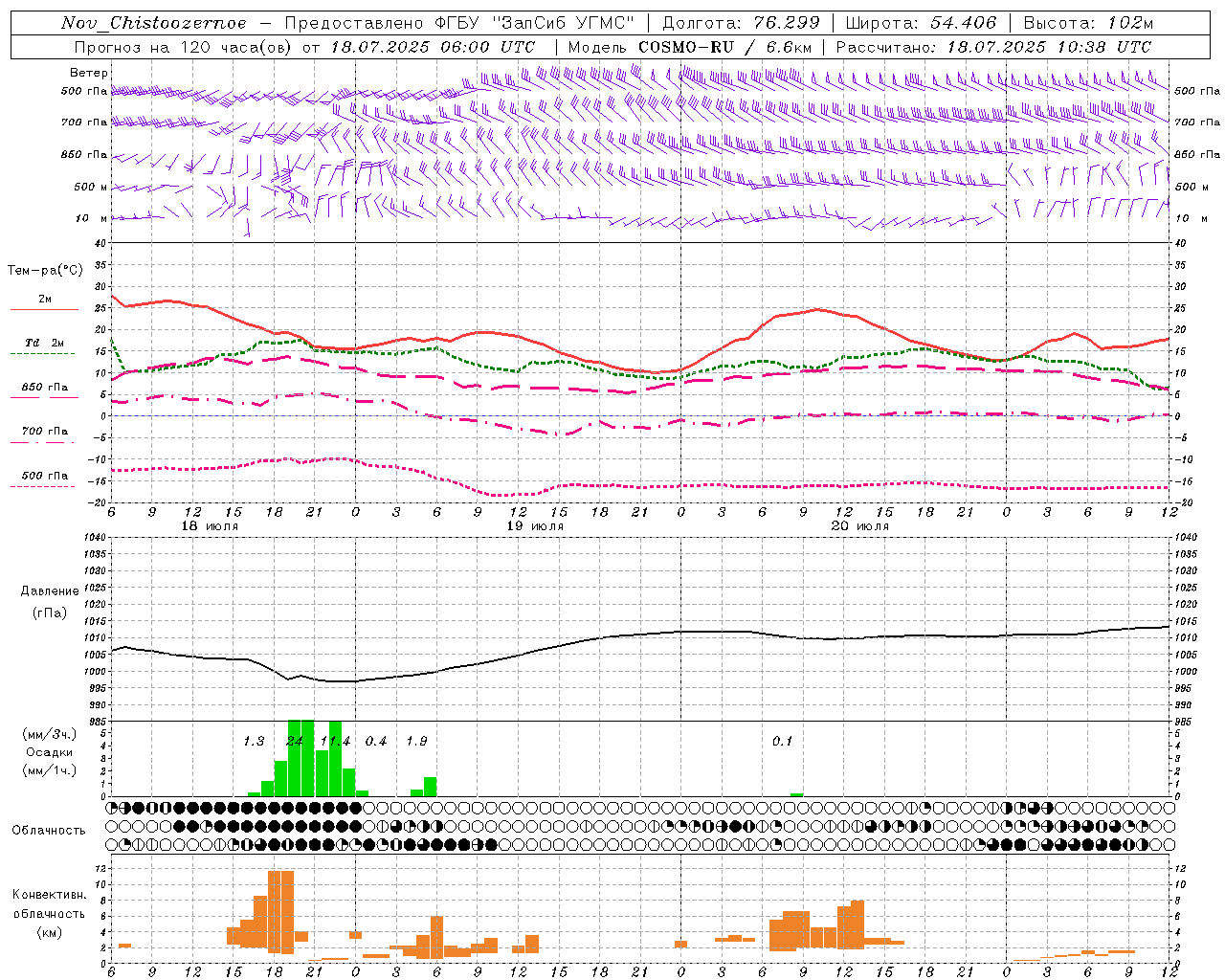Click the 'Высота: 102м' elevation text
This screenshot has height=980, width=1225.
(1088, 23)
